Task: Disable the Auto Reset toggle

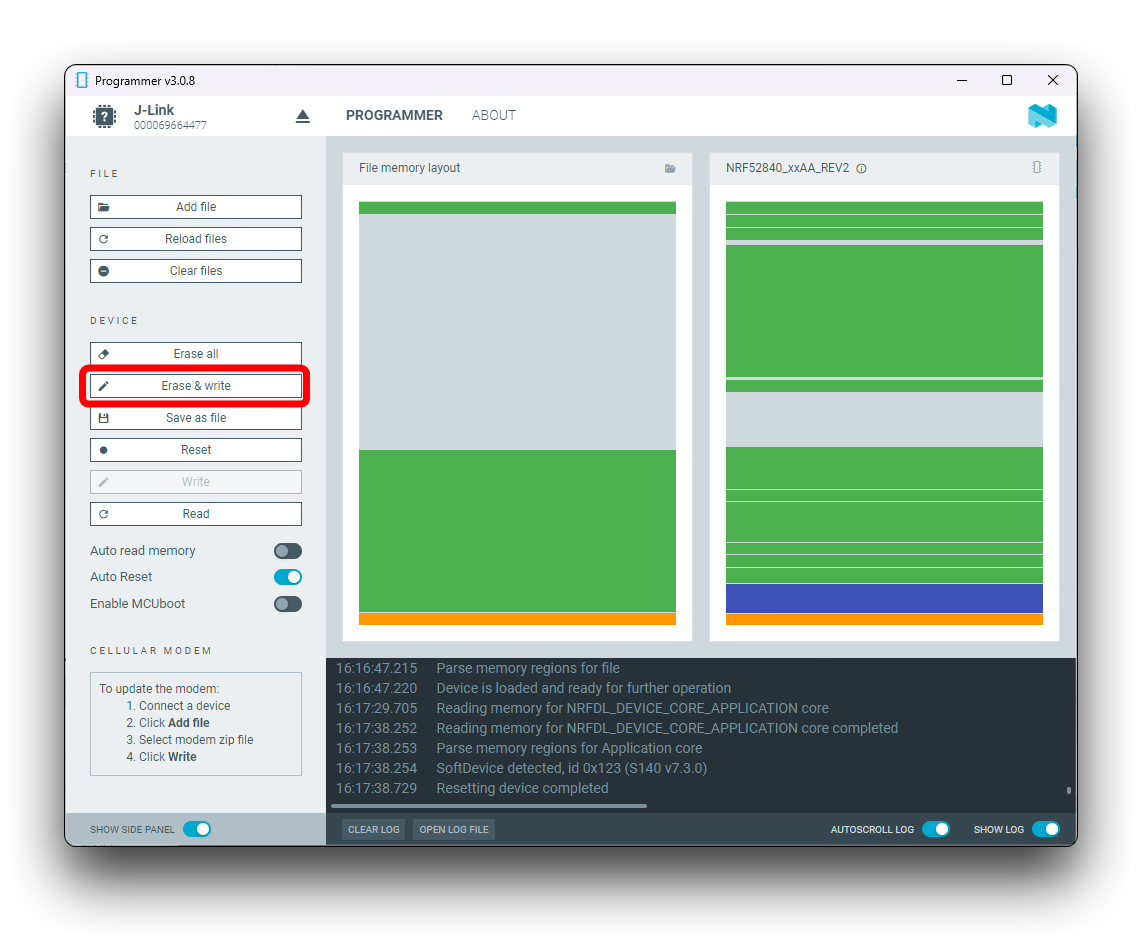Action: click(x=288, y=577)
